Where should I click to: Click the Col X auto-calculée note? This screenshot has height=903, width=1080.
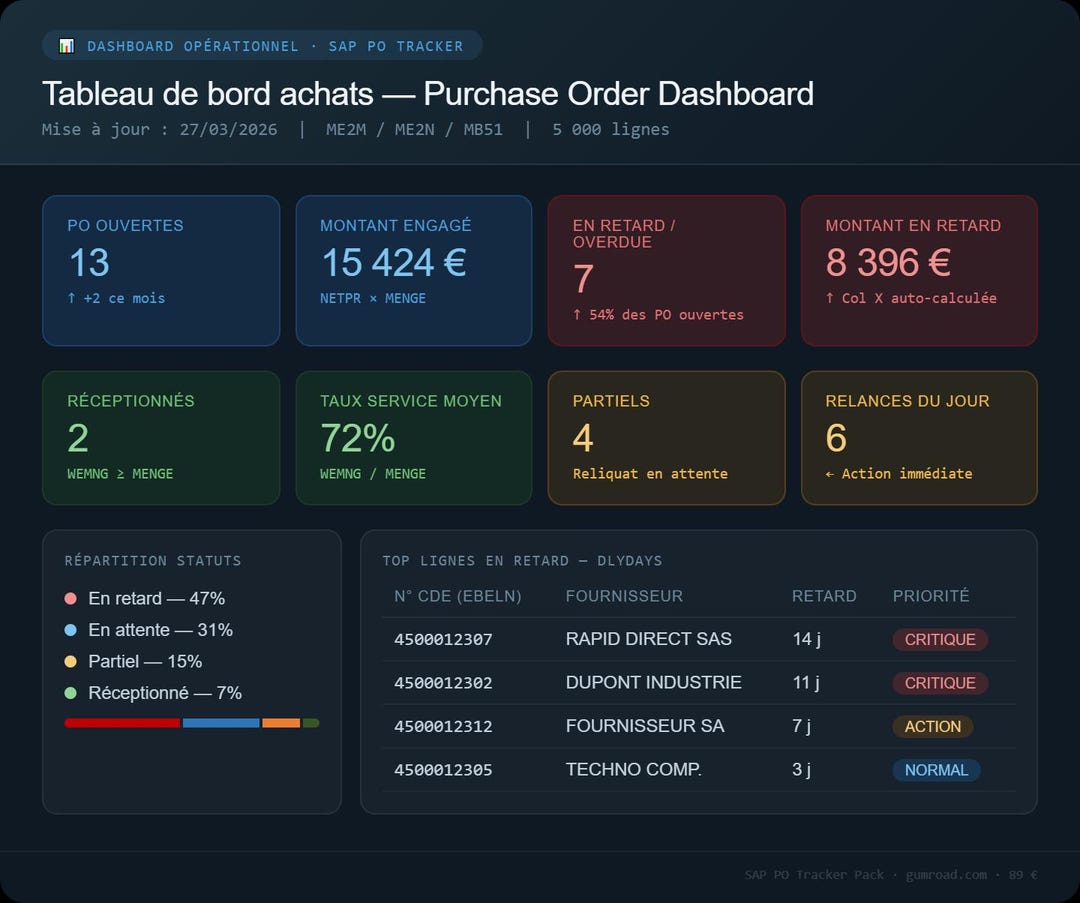(911, 298)
